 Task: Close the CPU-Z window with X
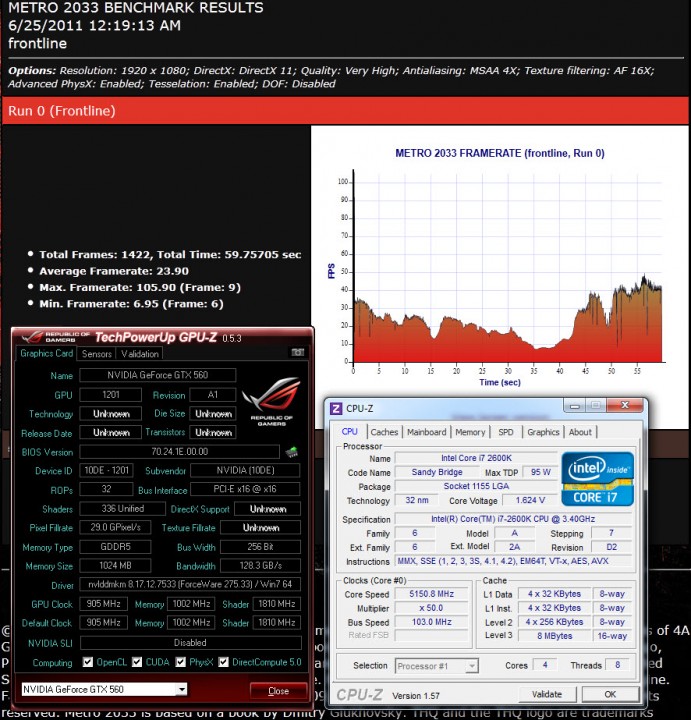[x=625, y=405]
